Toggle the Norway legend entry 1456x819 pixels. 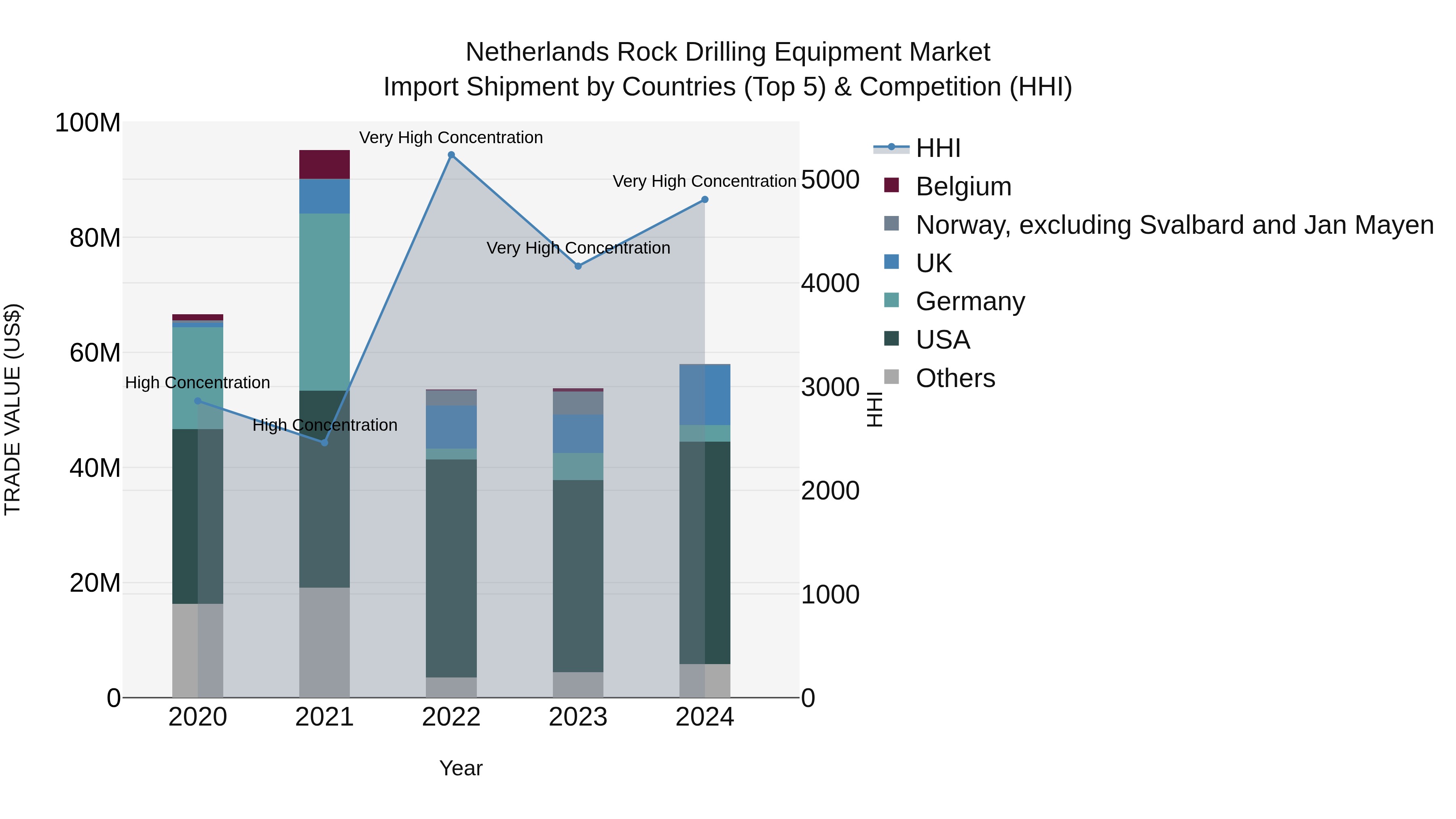(1159, 225)
